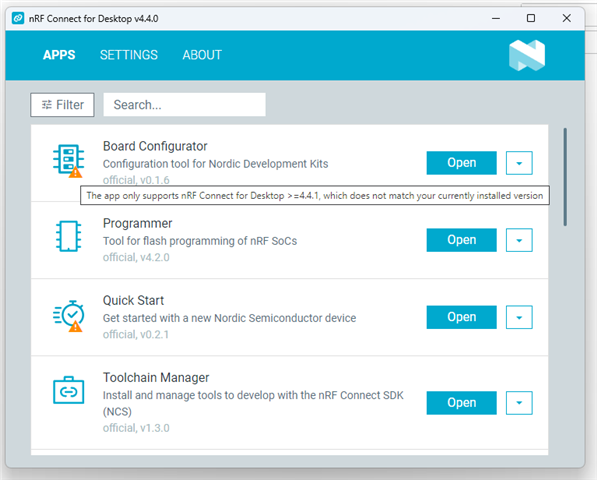Expand Programmer options dropdown arrow
This screenshot has height=480, width=597.
coord(519,240)
